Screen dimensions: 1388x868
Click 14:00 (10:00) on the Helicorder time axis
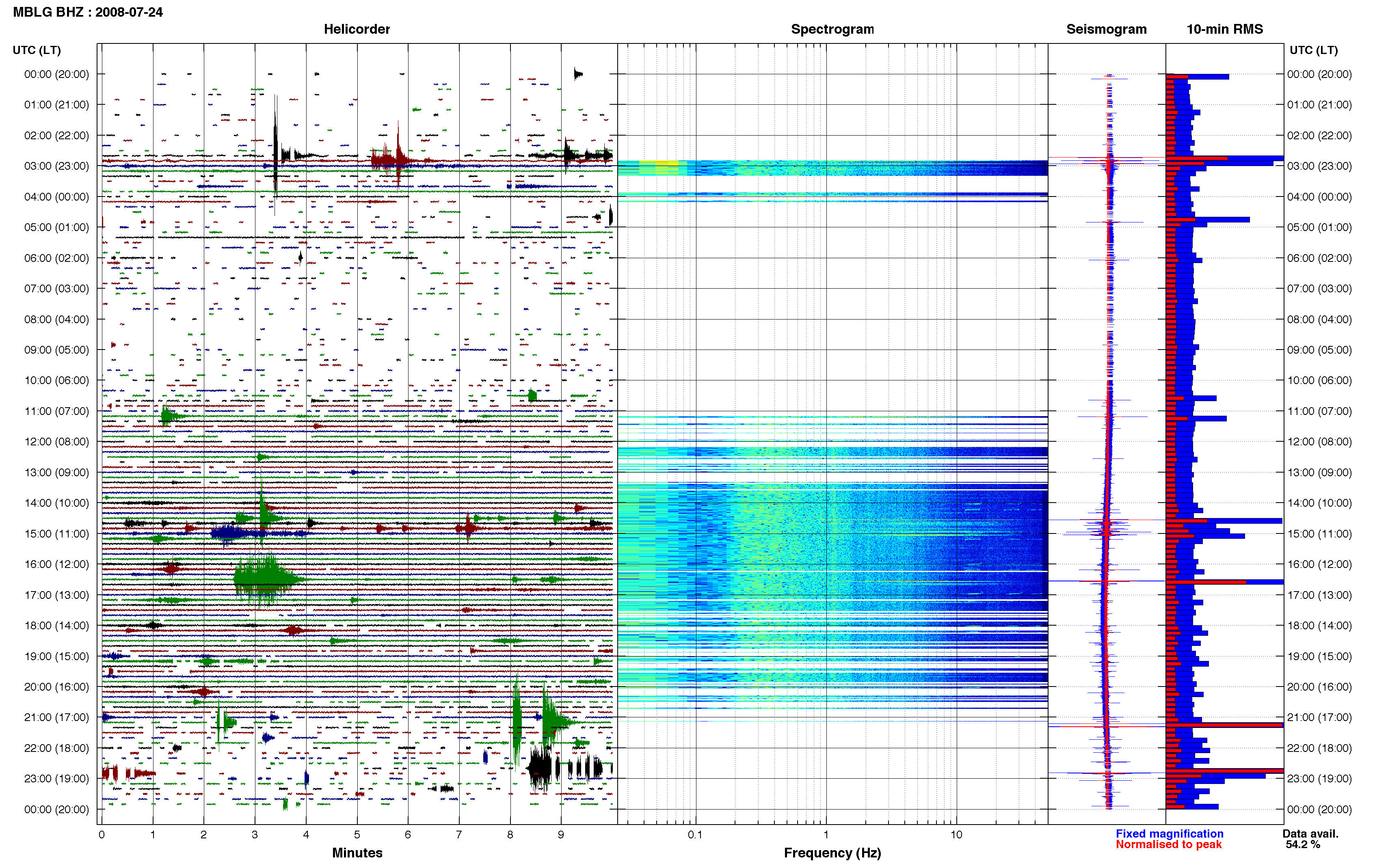click(x=57, y=503)
